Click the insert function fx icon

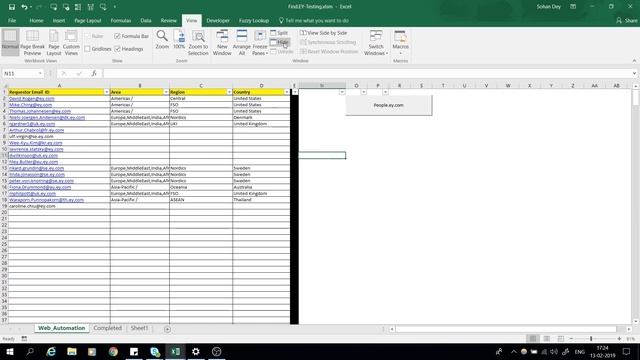point(94,73)
